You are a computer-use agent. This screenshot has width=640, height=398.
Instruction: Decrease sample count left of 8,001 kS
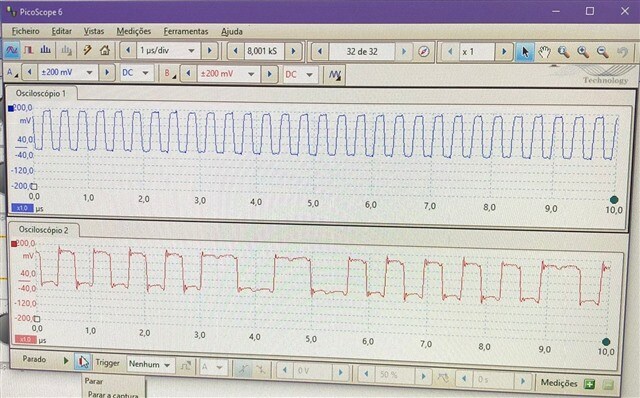(235, 51)
